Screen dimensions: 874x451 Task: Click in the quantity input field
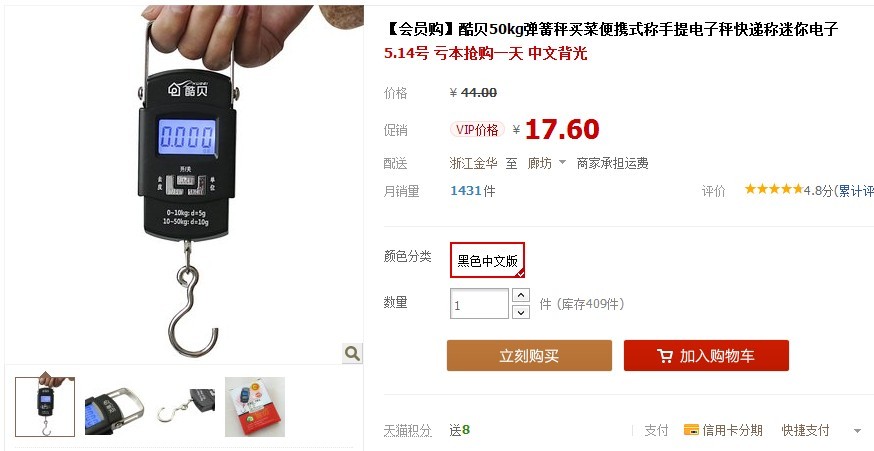point(479,304)
